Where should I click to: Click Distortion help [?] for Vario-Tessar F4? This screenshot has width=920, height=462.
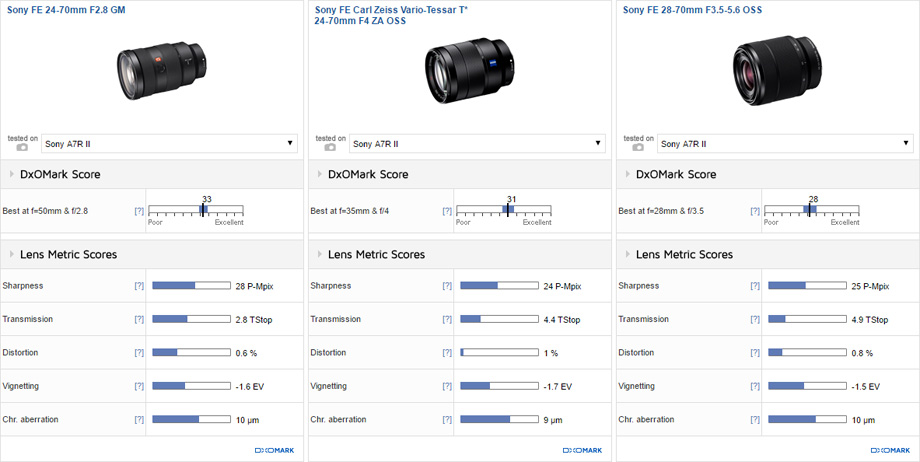[447, 353]
